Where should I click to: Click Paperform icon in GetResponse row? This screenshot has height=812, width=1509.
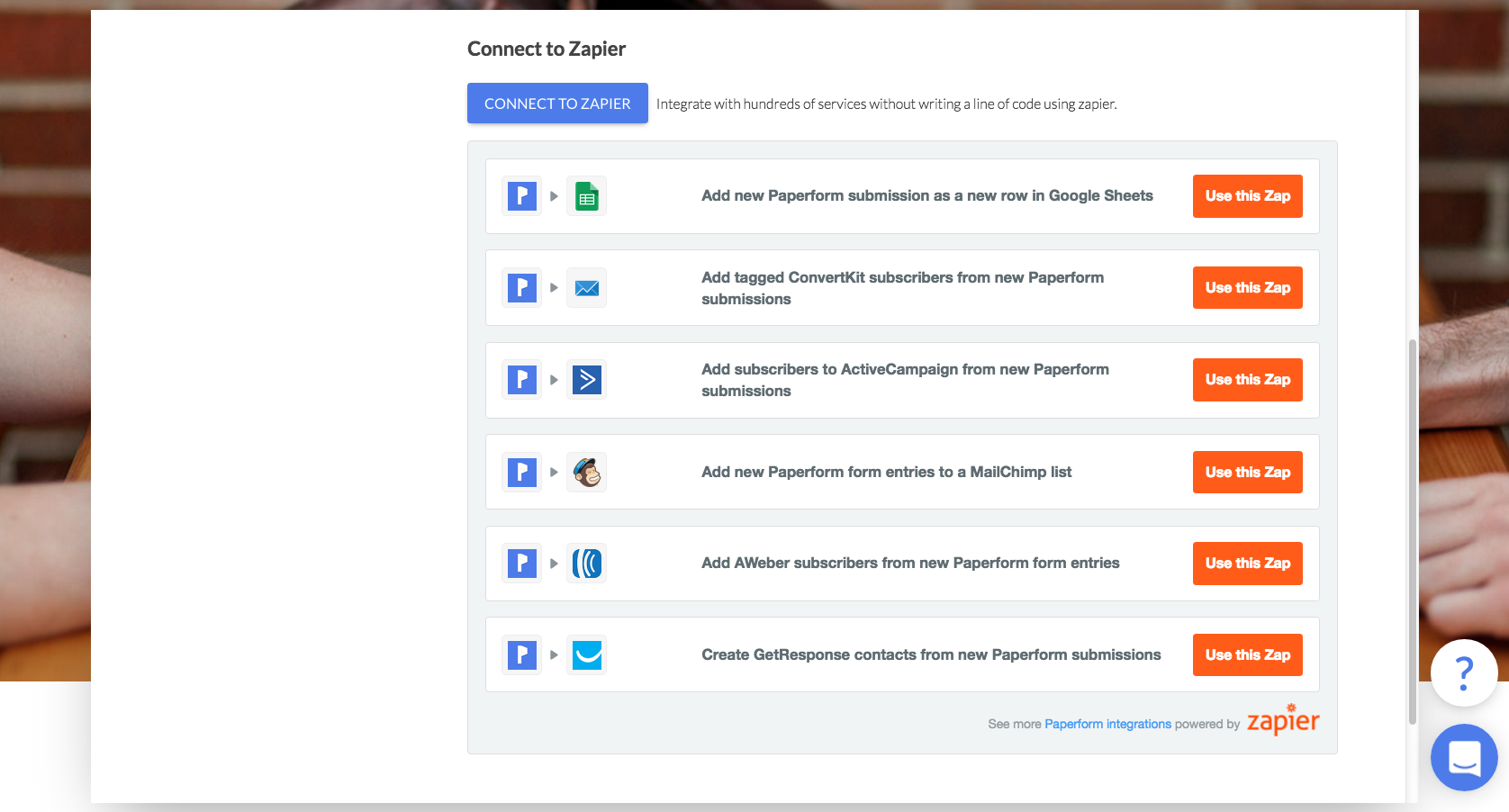(x=521, y=655)
